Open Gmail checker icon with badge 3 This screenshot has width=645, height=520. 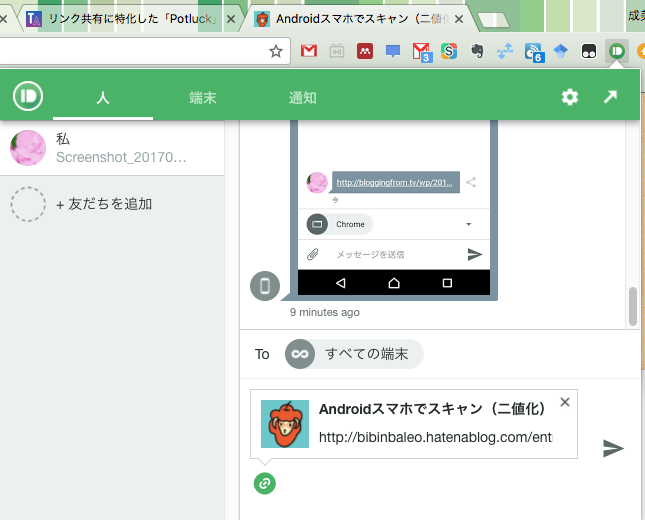(x=422, y=52)
